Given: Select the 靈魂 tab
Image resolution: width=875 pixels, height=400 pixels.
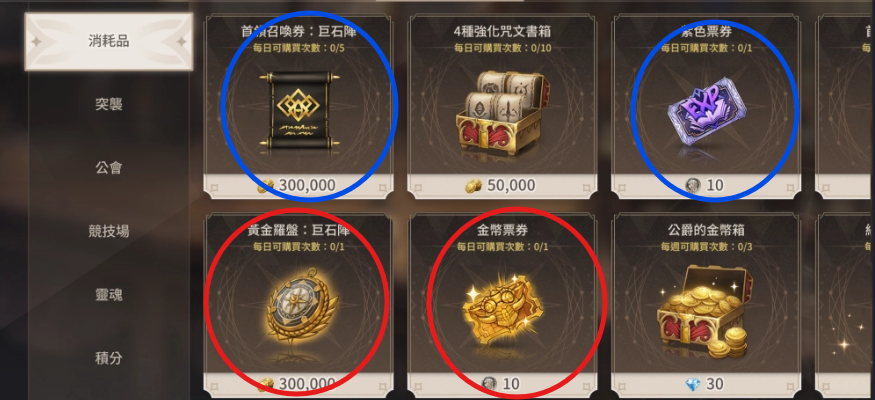Looking at the screenshot, I should tap(109, 295).
